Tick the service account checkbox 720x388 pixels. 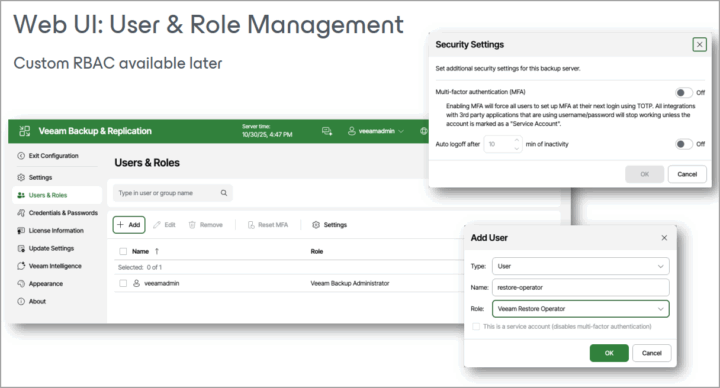[476, 326]
